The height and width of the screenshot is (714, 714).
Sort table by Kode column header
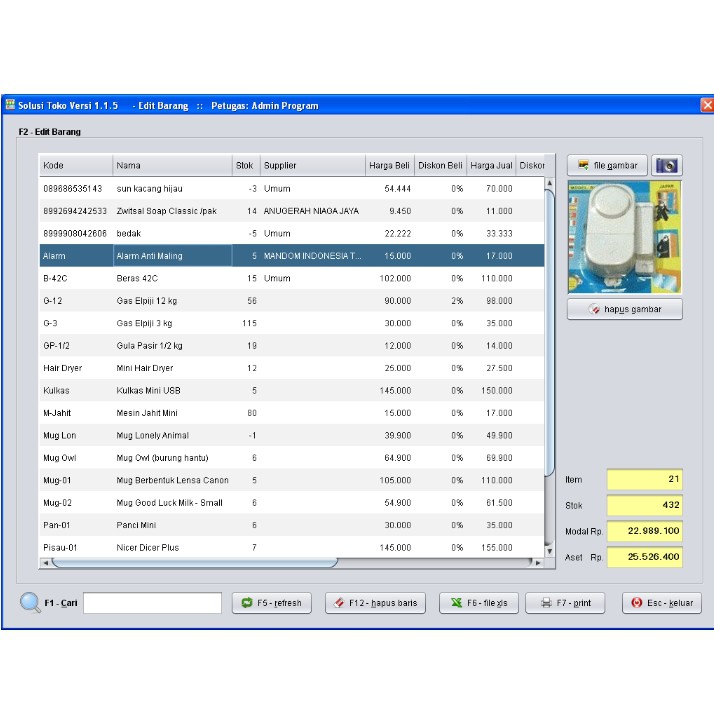pyautogui.click(x=75, y=165)
